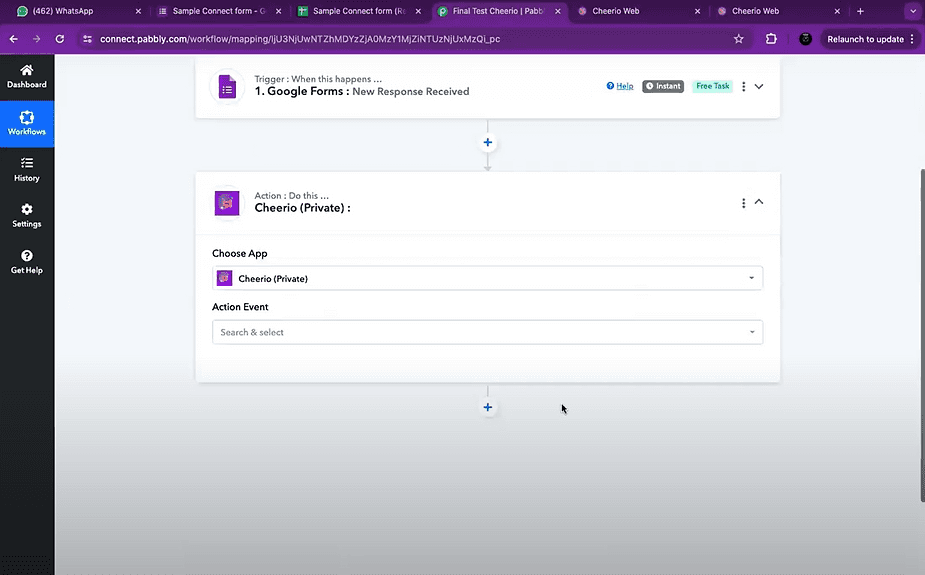Screen dimensions: 925x575
Task: Open the browser profile avatar
Action: [x=805, y=39]
